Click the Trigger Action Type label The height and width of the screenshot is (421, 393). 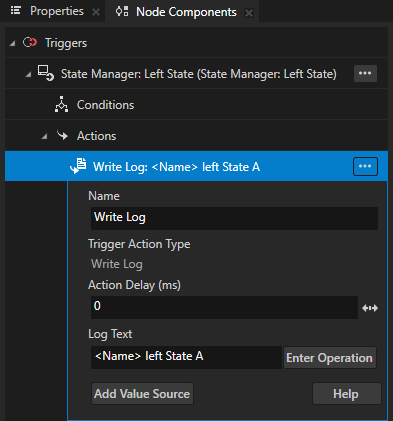[139, 244]
